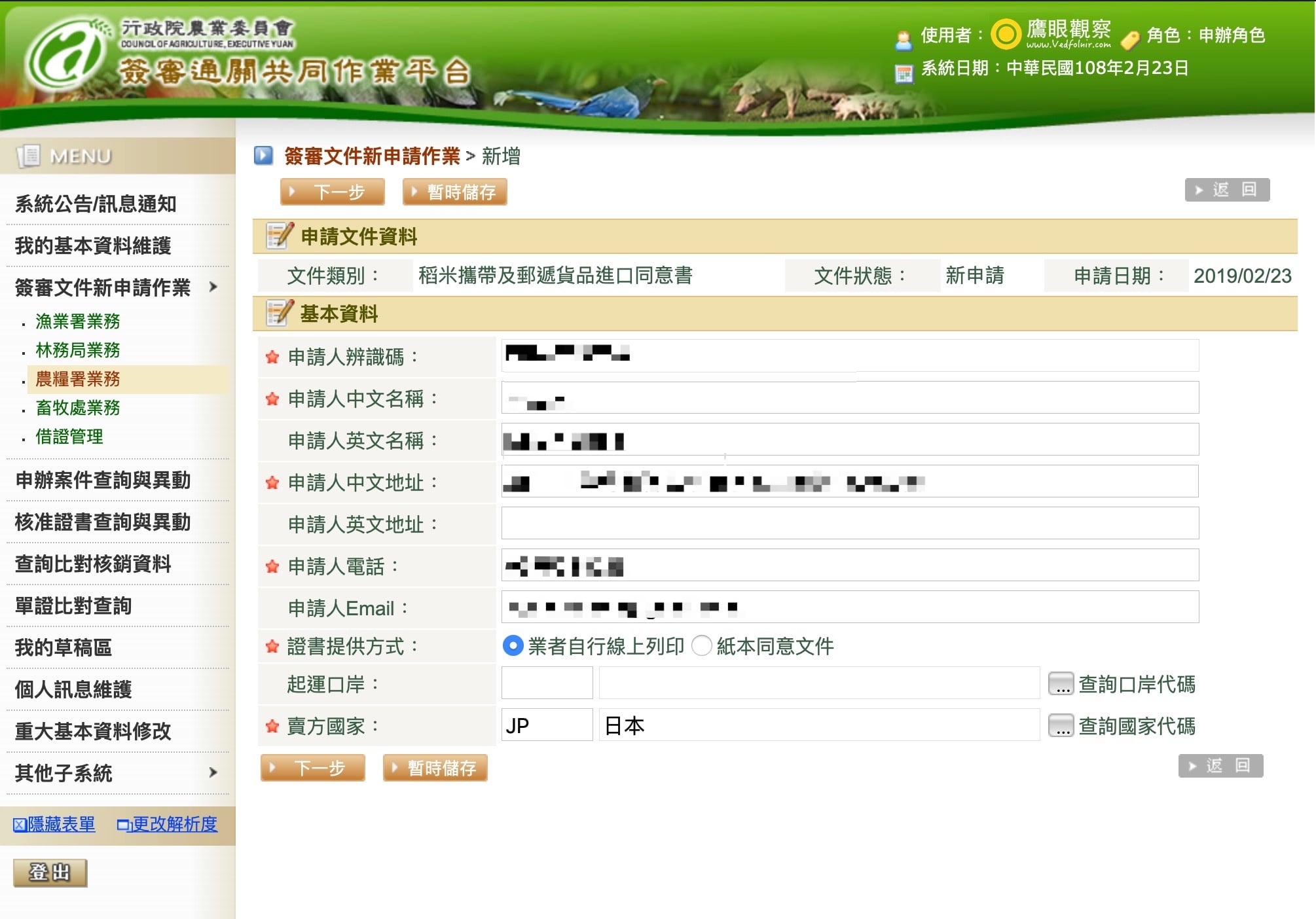
Task: Click the blue breadcrumb arrow icon
Action: pyautogui.click(x=263, y=155)
